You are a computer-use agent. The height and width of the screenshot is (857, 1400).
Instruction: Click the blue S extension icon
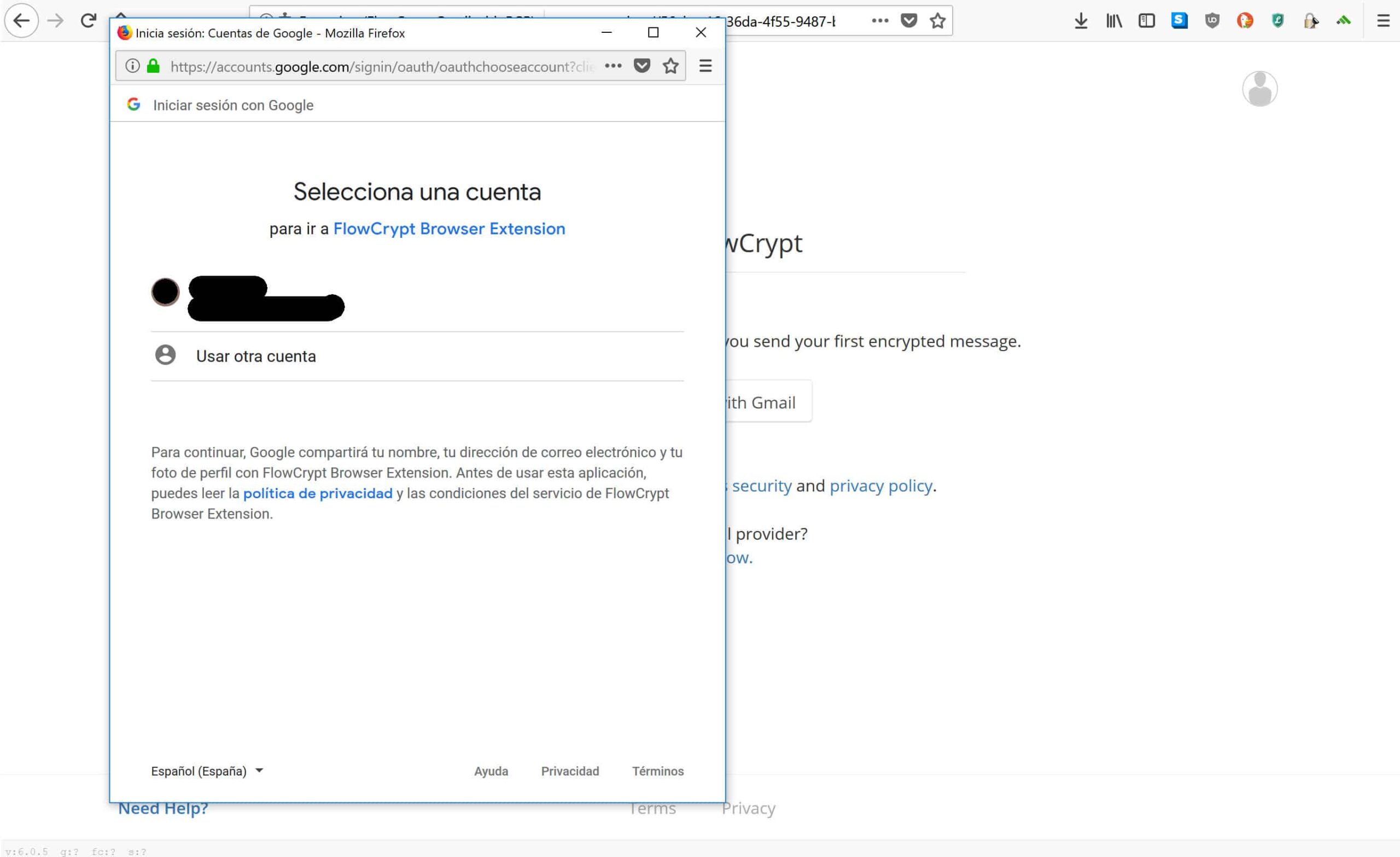(x=1179, y=21)
